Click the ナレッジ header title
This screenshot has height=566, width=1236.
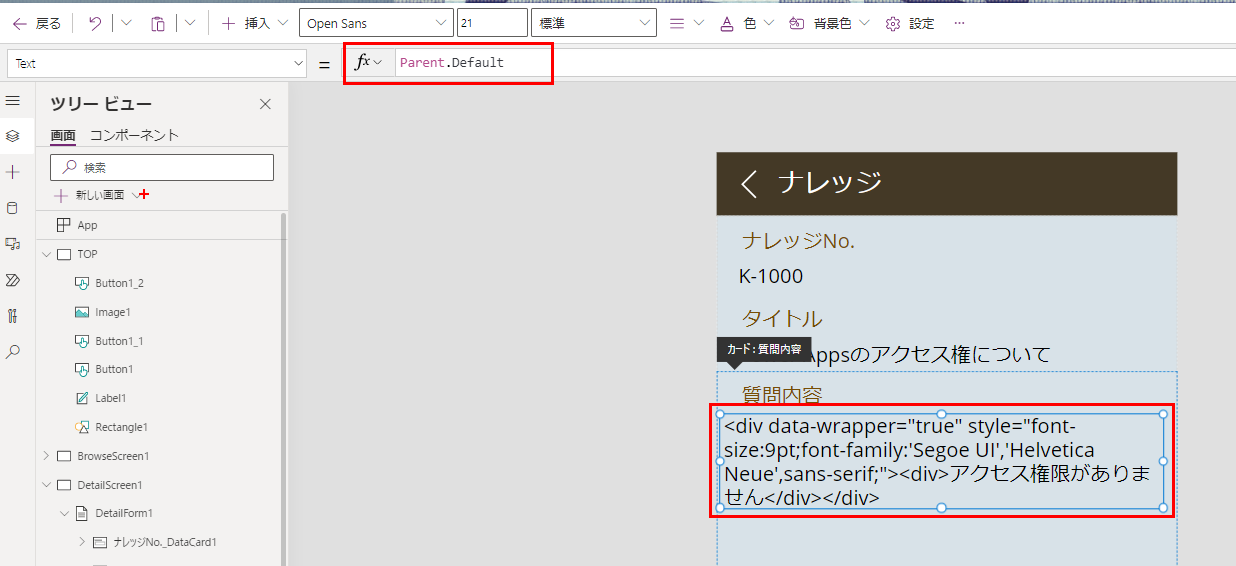[830, 182]
